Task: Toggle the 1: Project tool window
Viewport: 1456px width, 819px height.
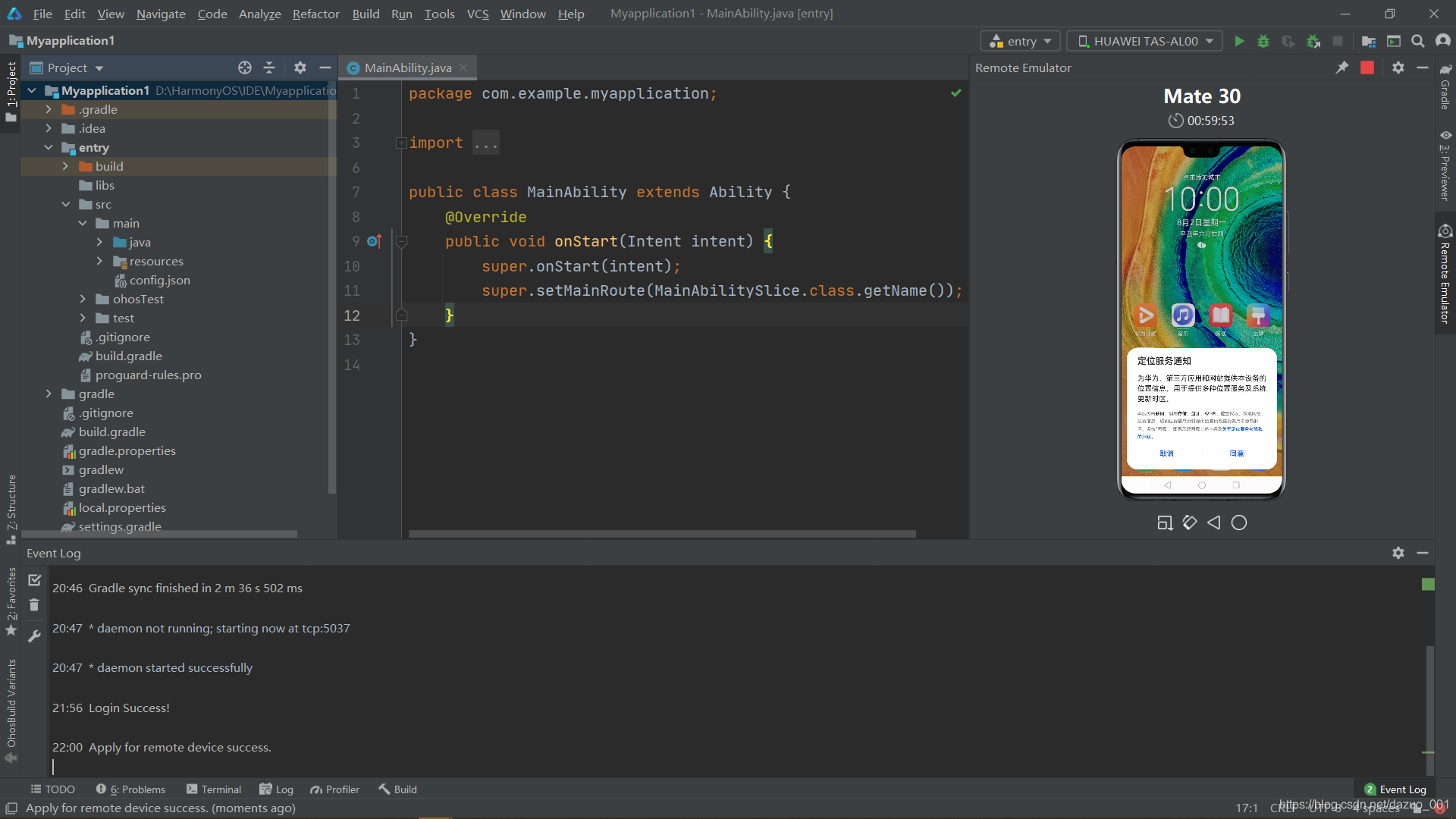Action: point(11,92)
